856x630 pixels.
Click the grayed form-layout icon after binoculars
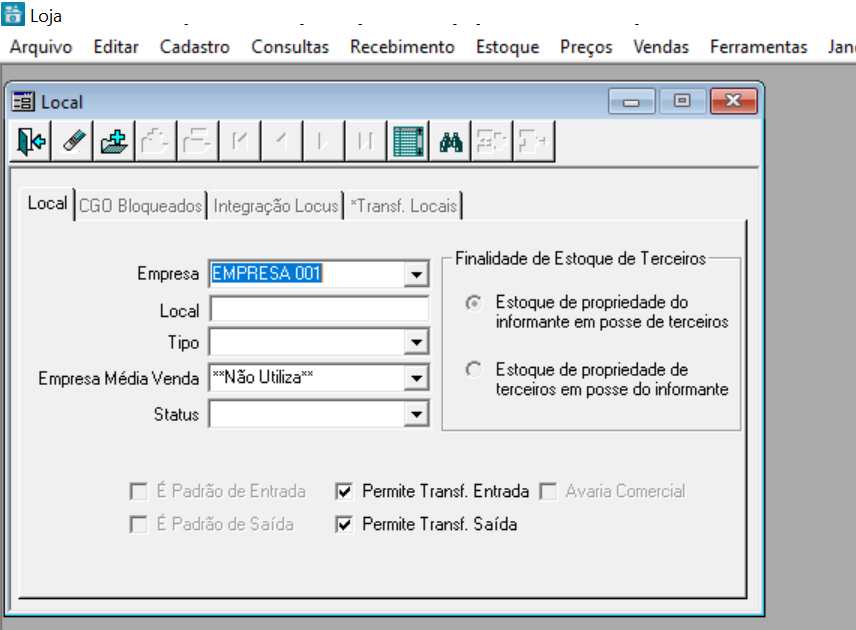(x=492, y=141)
